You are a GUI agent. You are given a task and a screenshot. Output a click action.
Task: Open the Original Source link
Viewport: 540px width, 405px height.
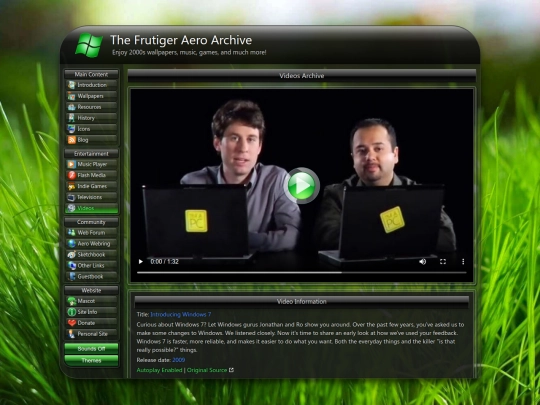point(207,370)
